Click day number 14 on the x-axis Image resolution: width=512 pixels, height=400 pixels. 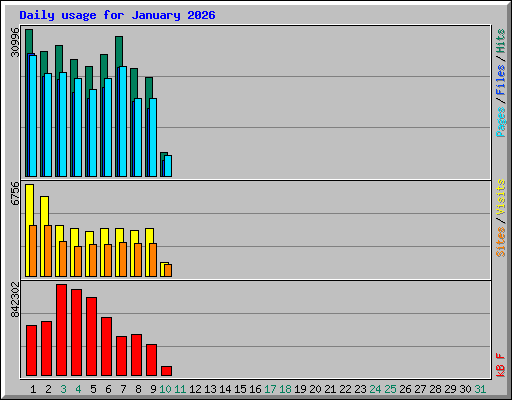(225, 389)
